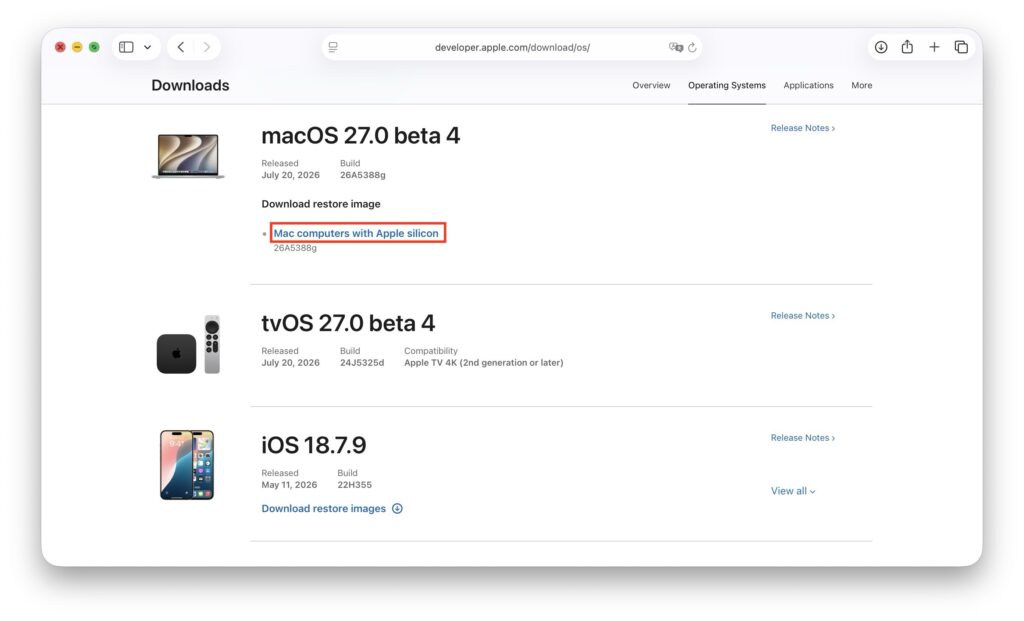Open the Share menu

pos(907,46)
